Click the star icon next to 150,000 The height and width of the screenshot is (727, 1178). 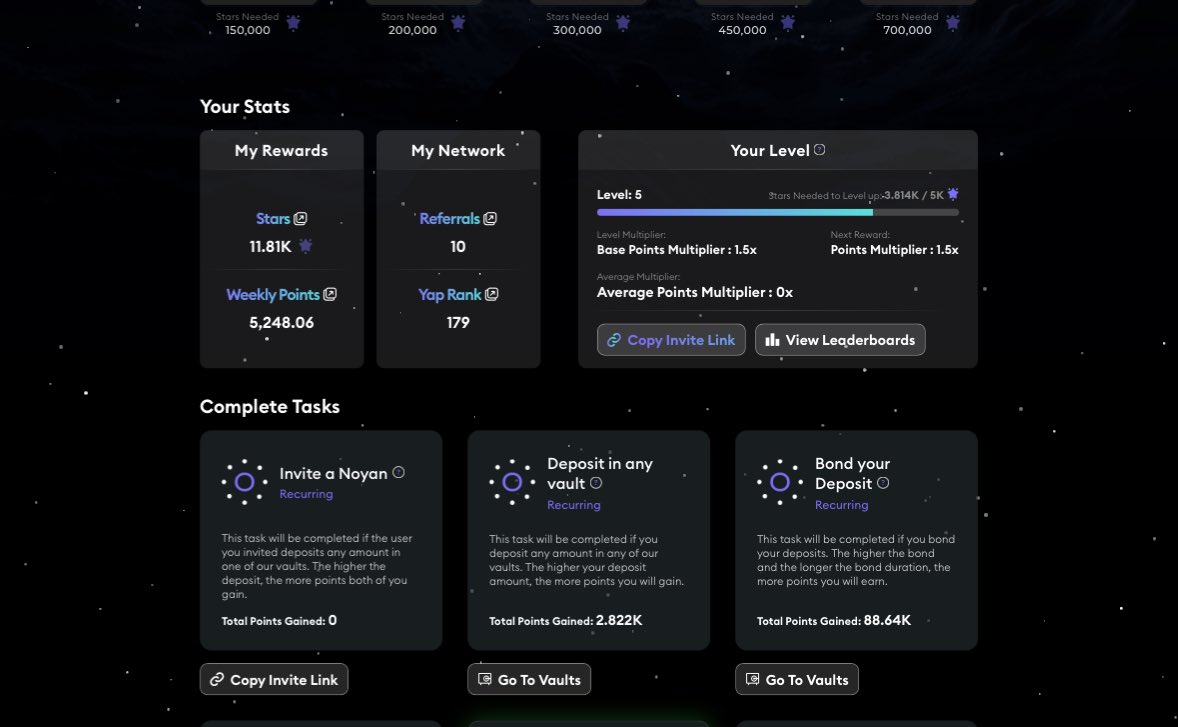click(x=293, y=23)
